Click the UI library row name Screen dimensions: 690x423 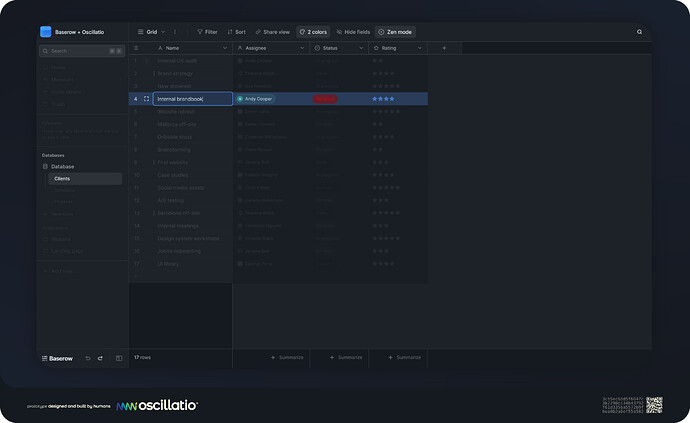(x=168, y=264)
